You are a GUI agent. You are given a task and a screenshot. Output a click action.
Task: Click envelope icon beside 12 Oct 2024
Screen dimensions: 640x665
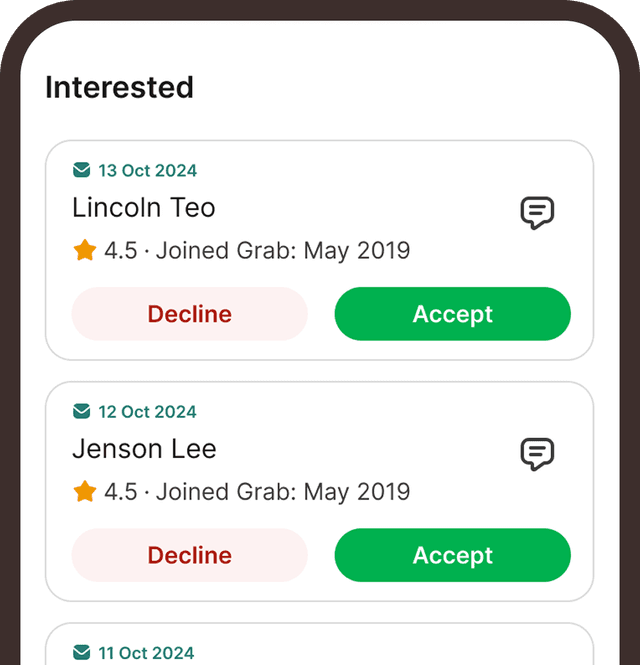82,411
